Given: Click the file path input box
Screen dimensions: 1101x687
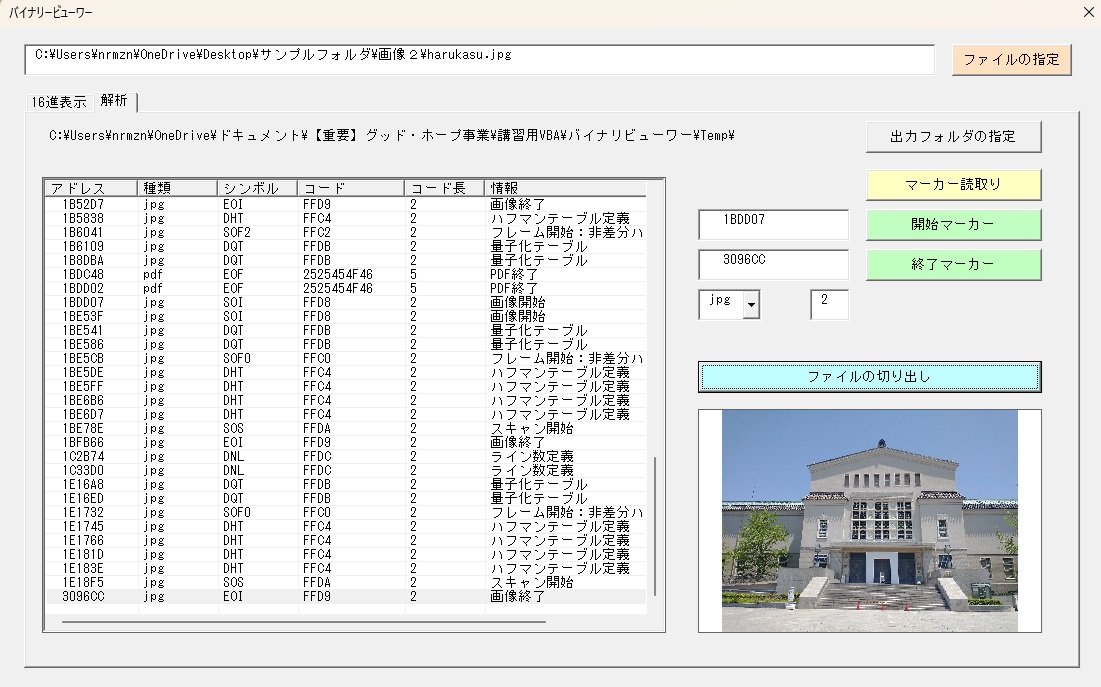Looking at the screenshot, I should 479,59.
